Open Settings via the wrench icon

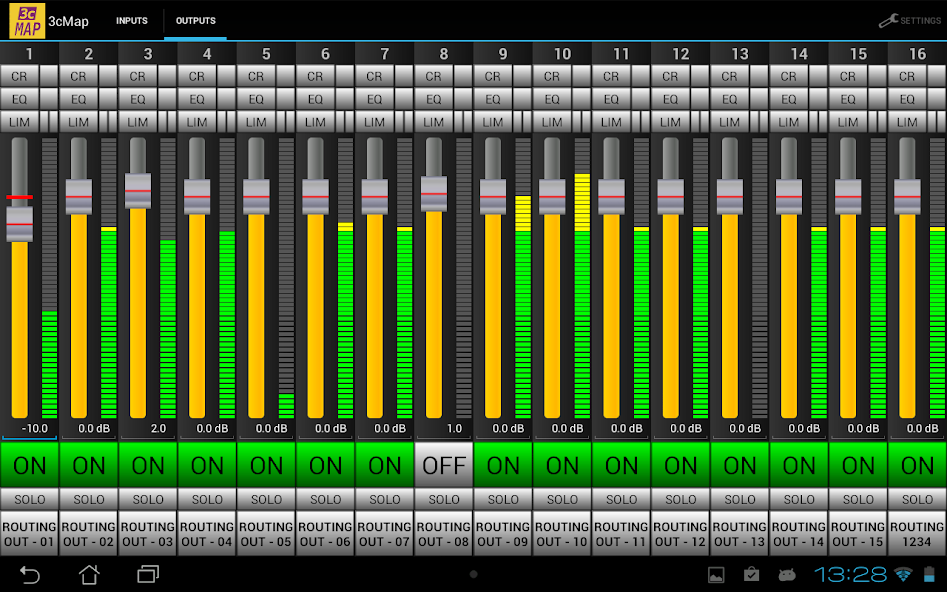point(909,20)
